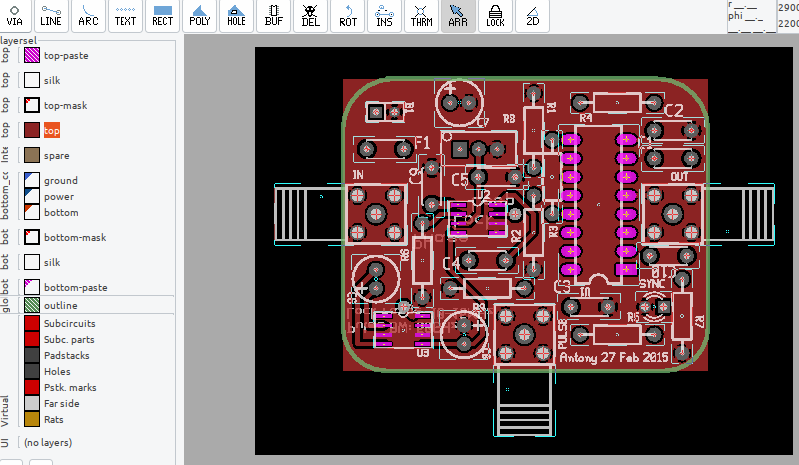Select the VIA tool
Image resolution: width=799 pixels, height=465 pixels.
tap(14, 16)
